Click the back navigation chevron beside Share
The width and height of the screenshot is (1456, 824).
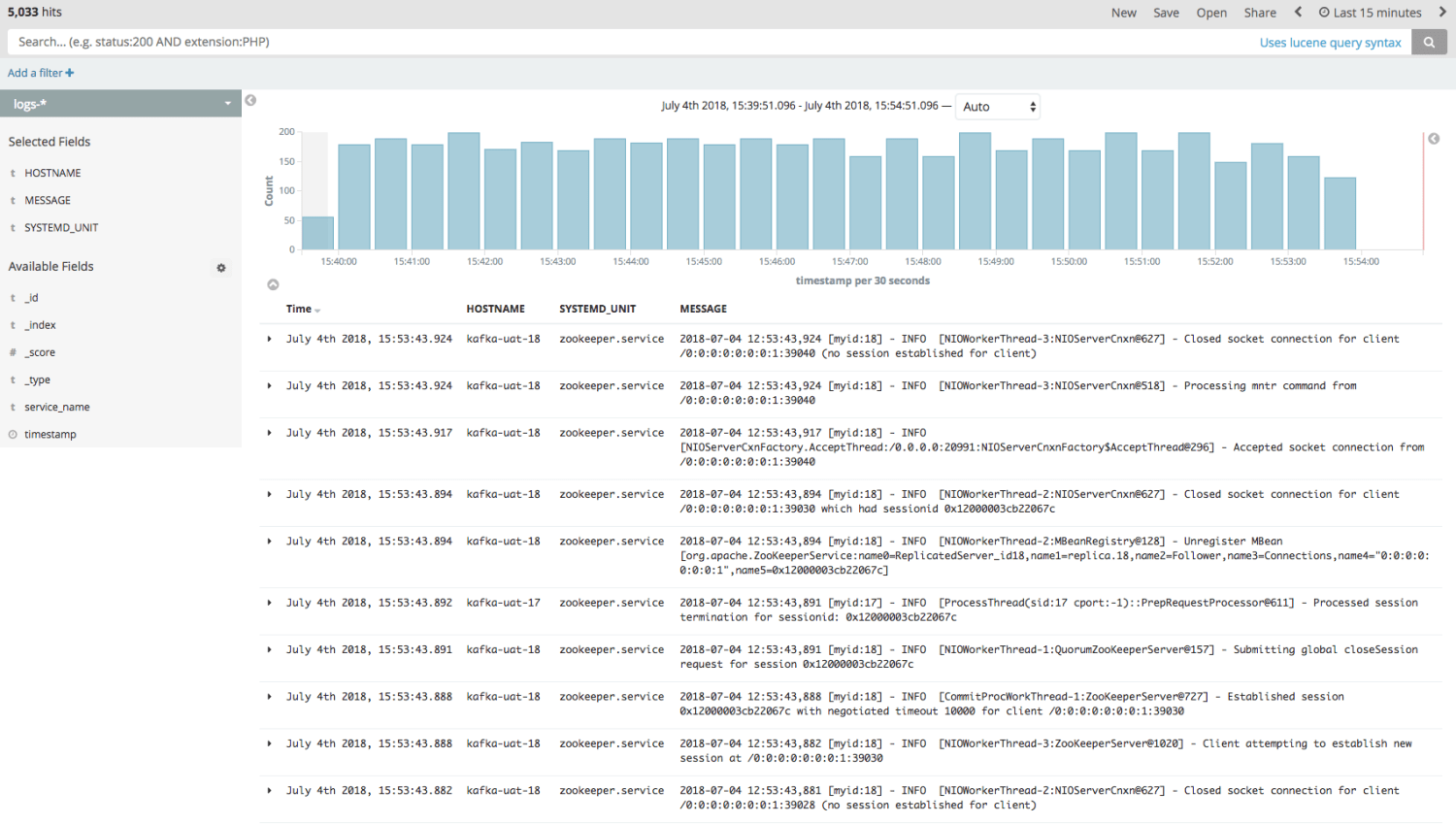pos(1298,12)
